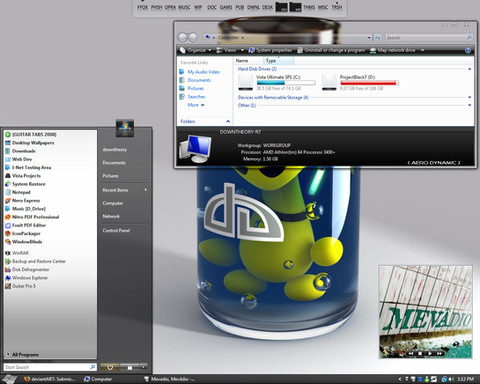The height and width of the screenshot is (384, 480).
Task: Select the Vista Ultimate SP1 (C:) drive icon
Action: [246, 82]
